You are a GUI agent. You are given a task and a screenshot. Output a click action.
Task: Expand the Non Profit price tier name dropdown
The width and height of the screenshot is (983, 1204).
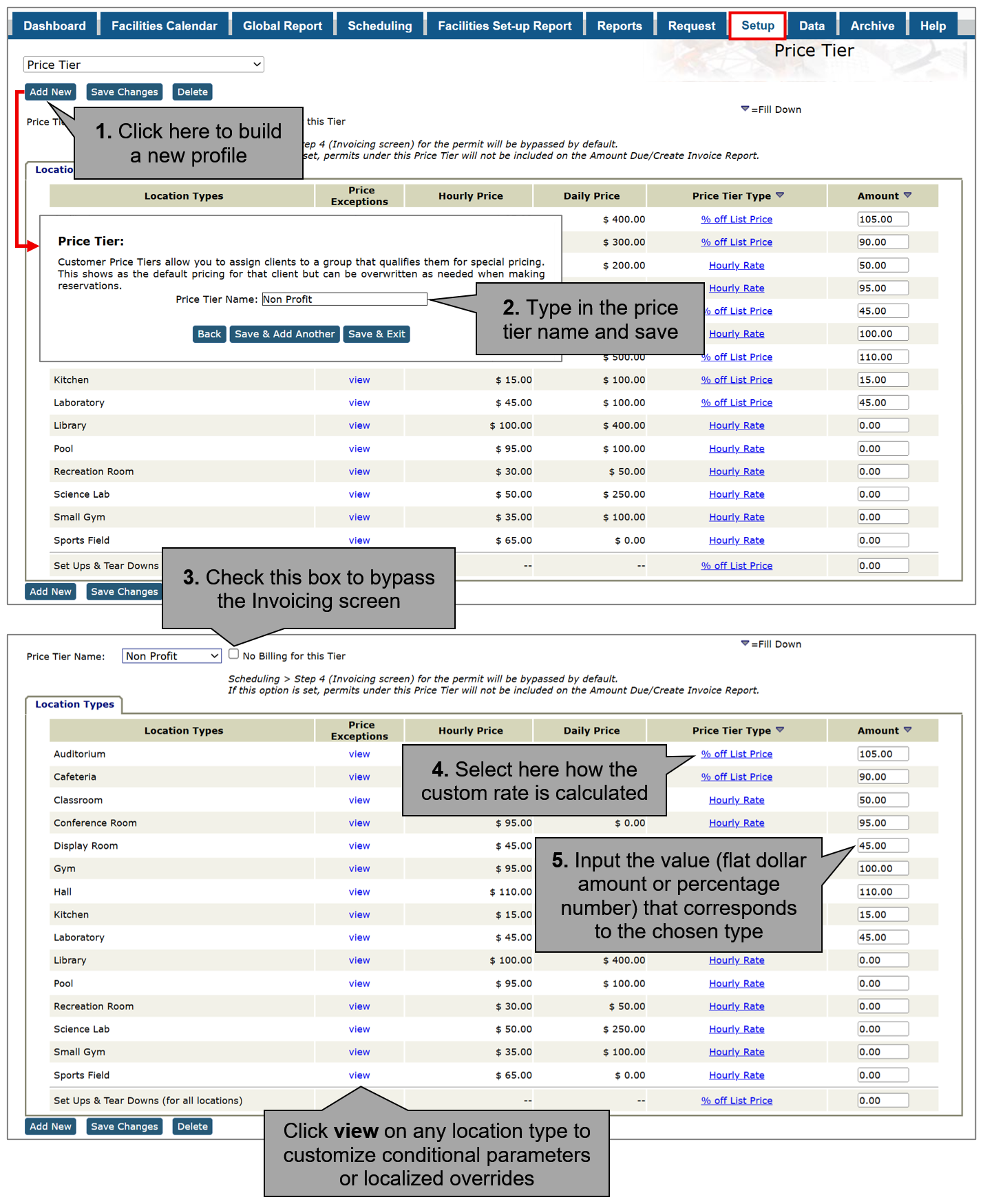tap(172, 656)
